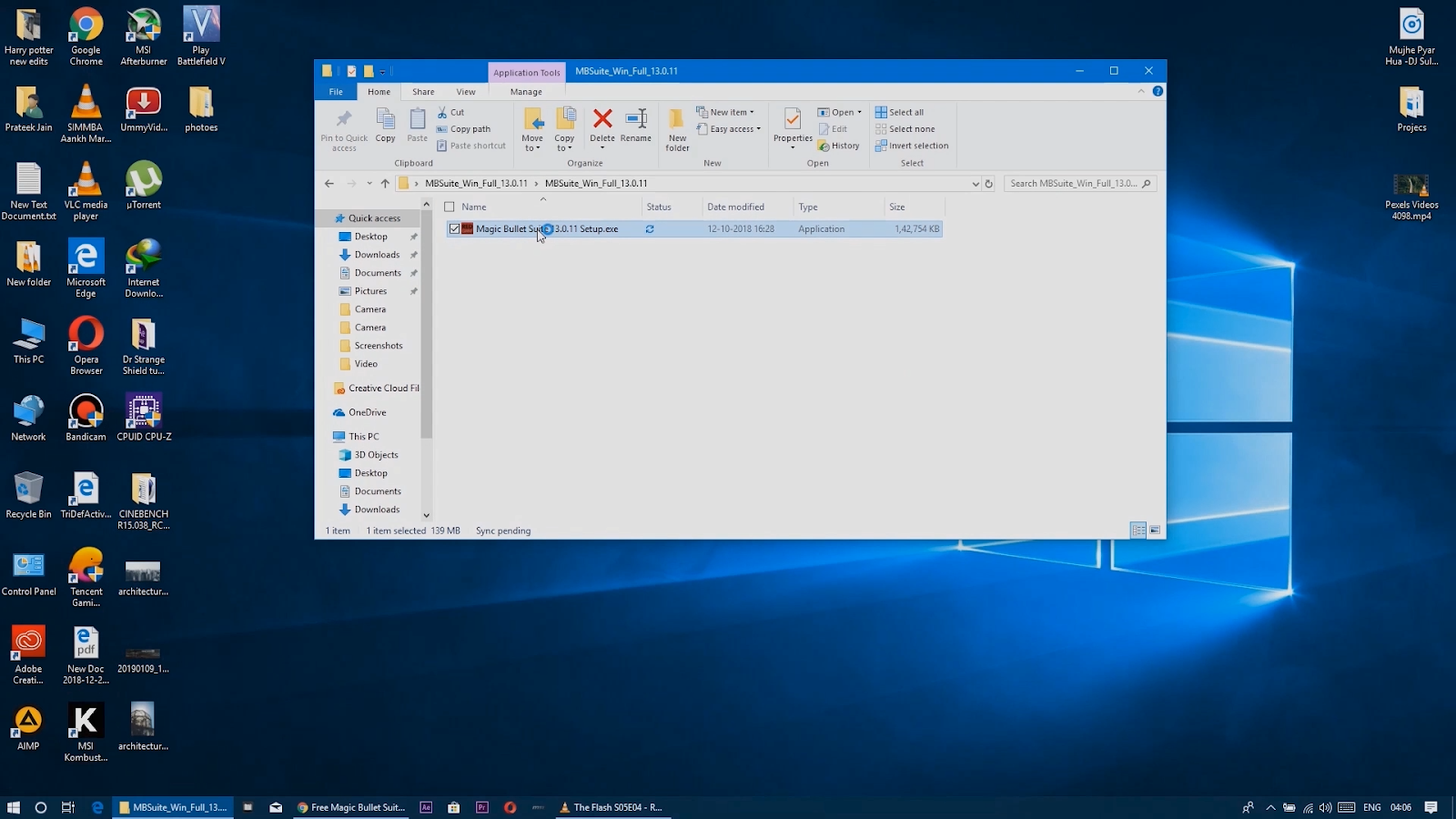Viewport: 1456px width, 819px height.
Task: Click Edit in the Open group
Action: (x=833, y=129)
